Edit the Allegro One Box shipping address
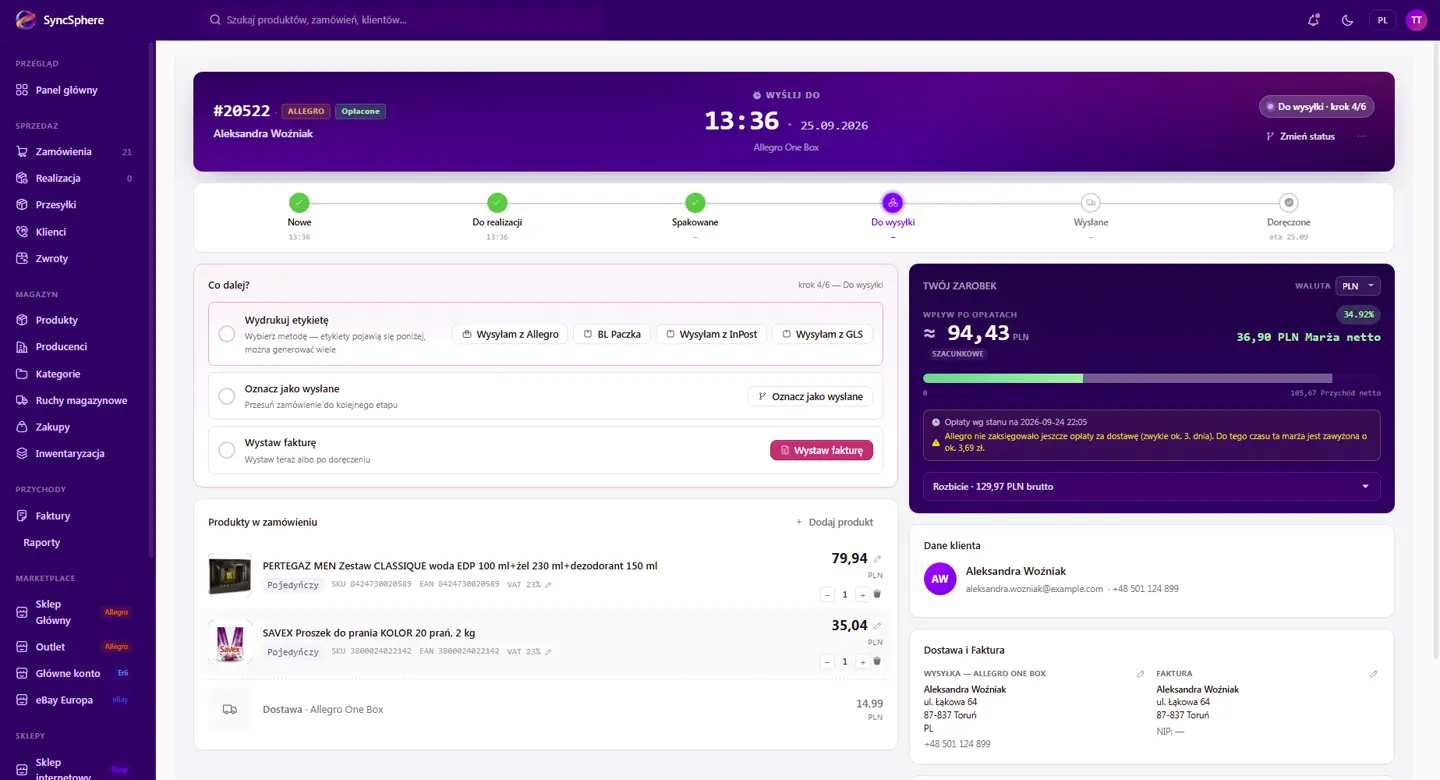Image resolution: width=1440 pixels, height=780 pixels. click(1140, 674)
